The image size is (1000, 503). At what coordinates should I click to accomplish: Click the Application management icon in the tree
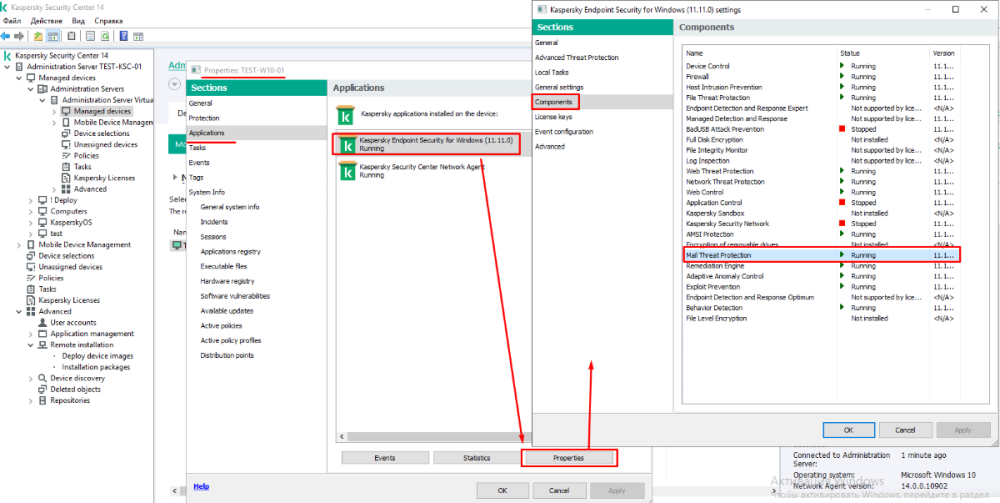(43, 333)
